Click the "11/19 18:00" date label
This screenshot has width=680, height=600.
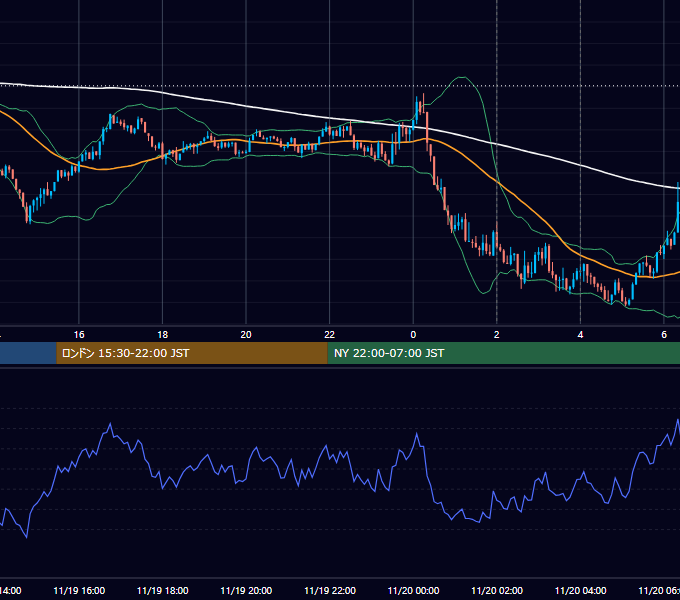point(163,591)
